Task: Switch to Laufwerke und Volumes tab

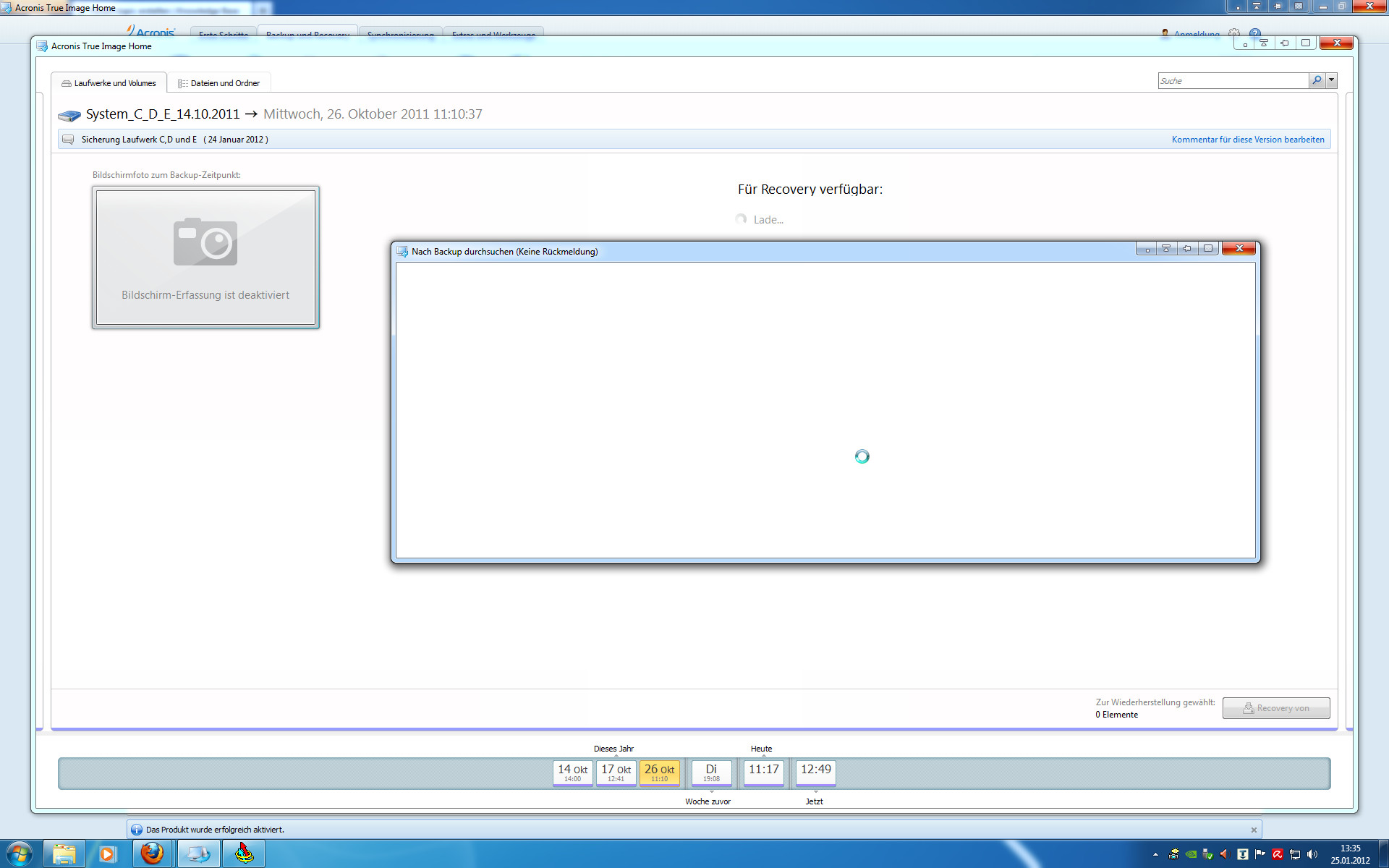Action: coord(109,83)
